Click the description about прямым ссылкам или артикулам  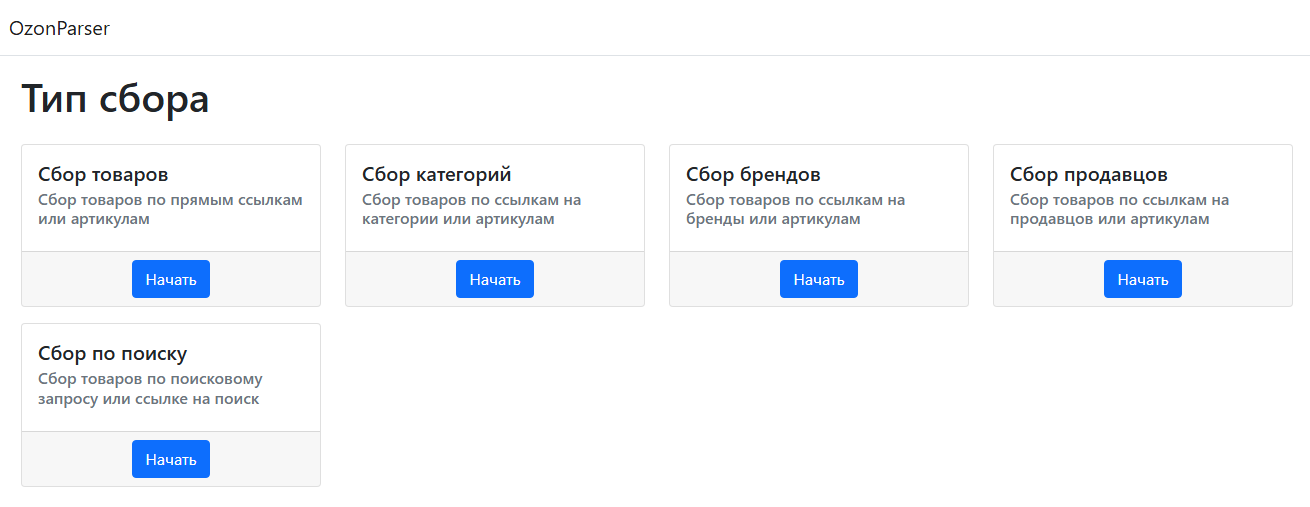coord(170,210)
